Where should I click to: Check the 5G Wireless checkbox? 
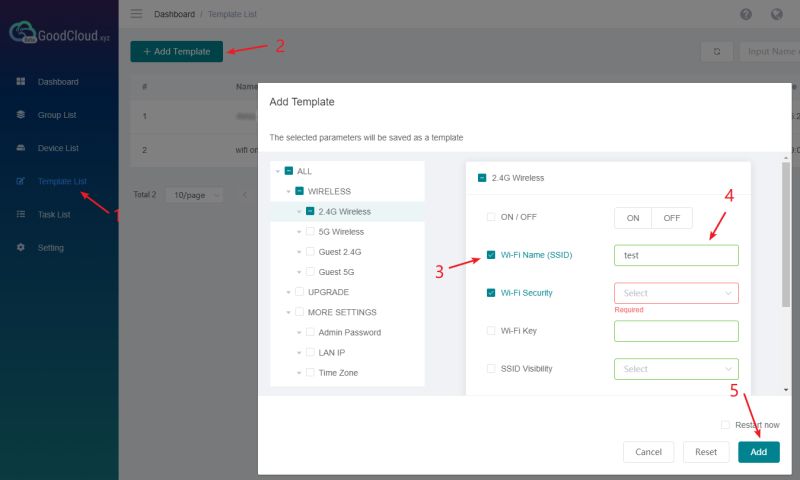point(310,231)
